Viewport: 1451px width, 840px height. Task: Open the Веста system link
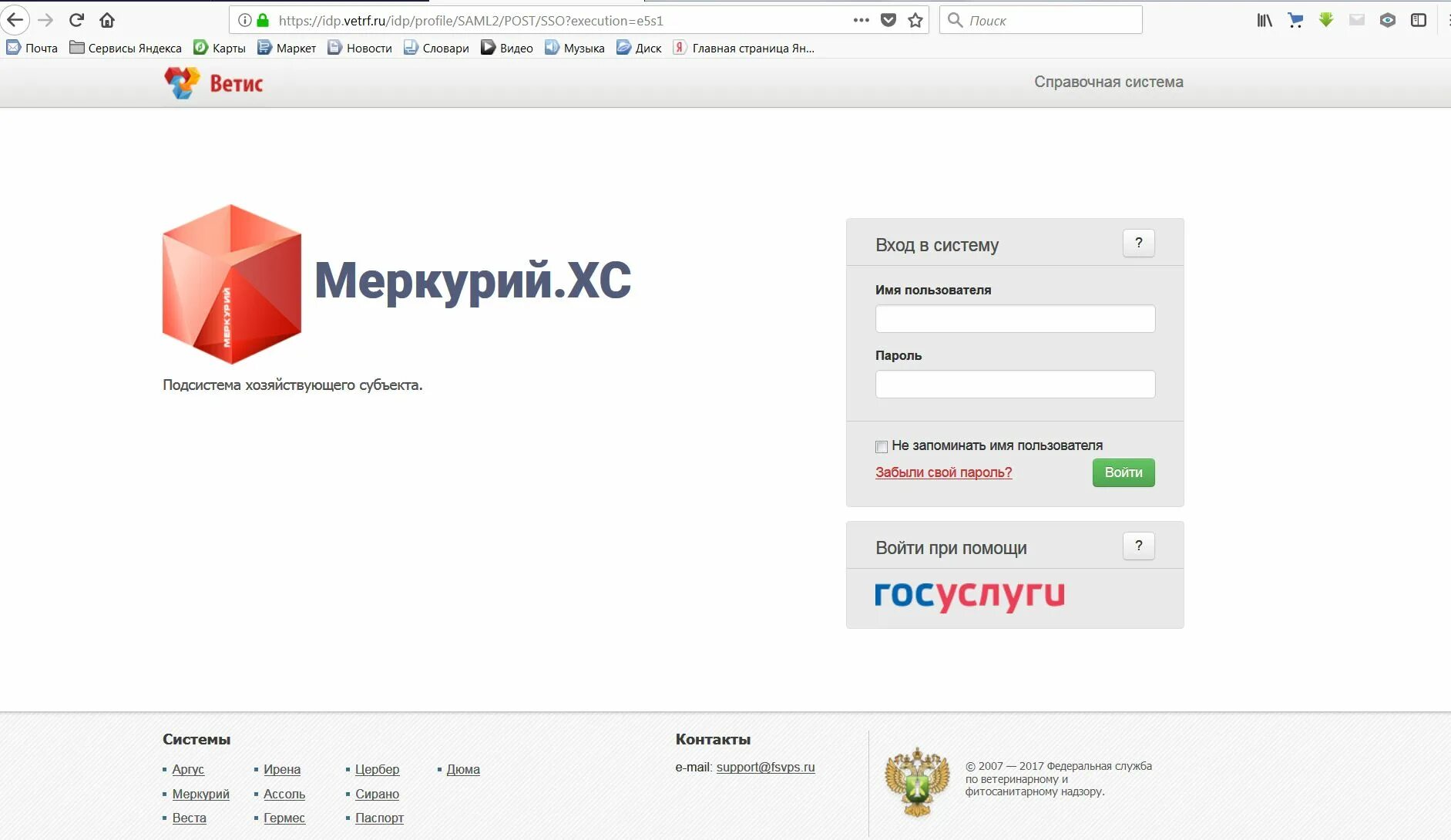pyautogui.click(x=189, y=818)
